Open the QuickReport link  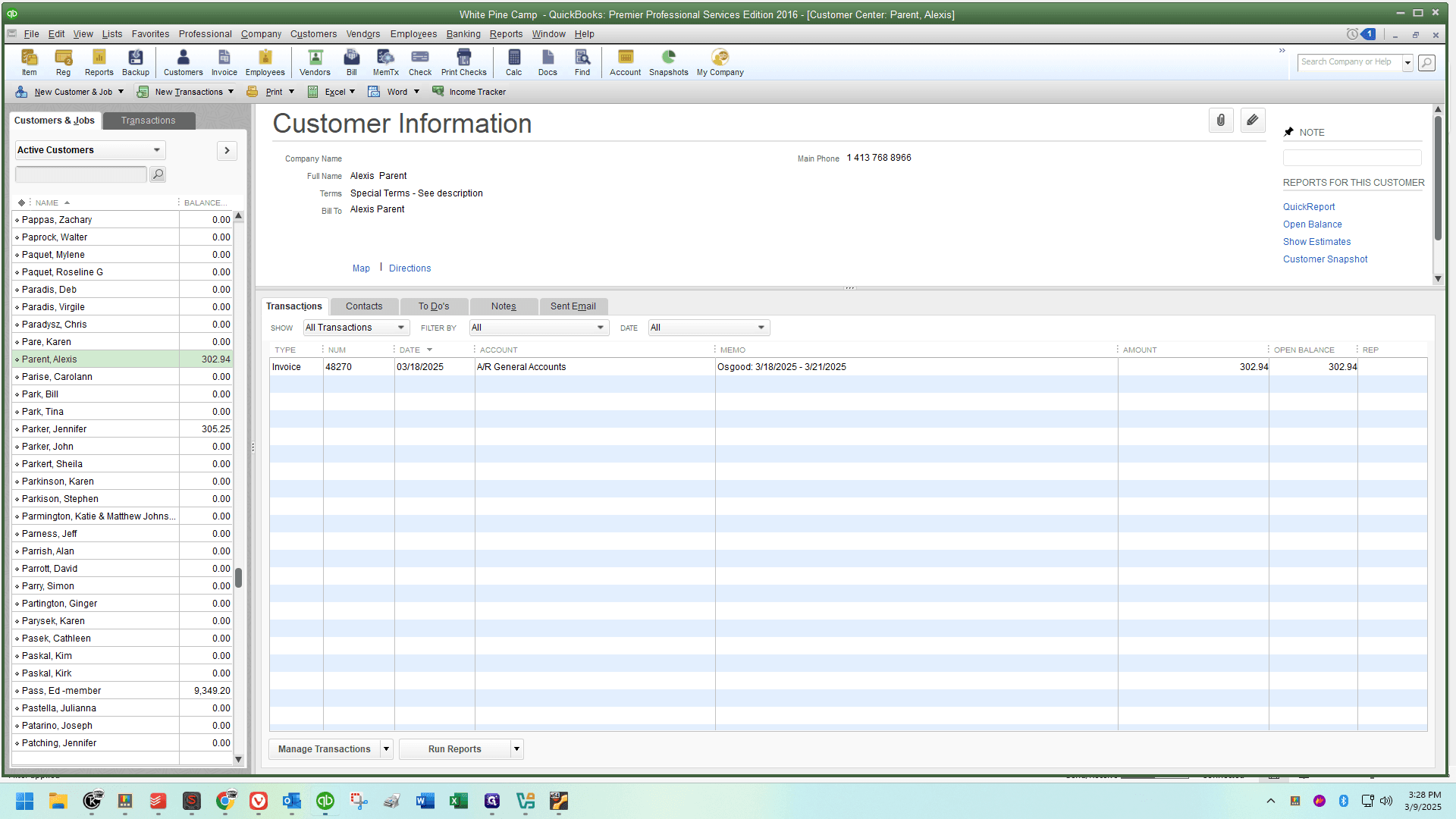coord(1309,207)
